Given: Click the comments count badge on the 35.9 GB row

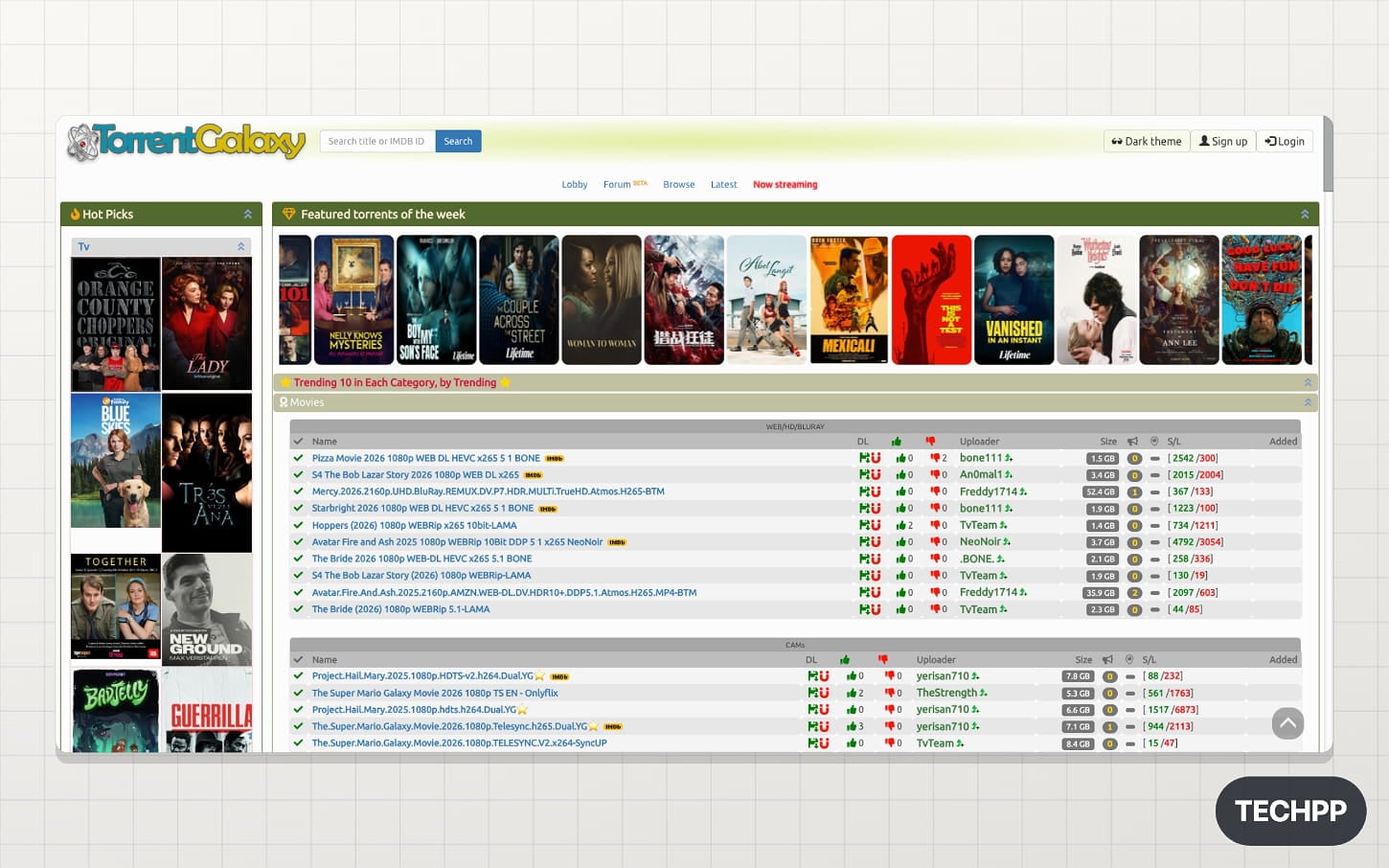Looking at the screenshot, I should pyautogui.click(x=1134, y=593).
